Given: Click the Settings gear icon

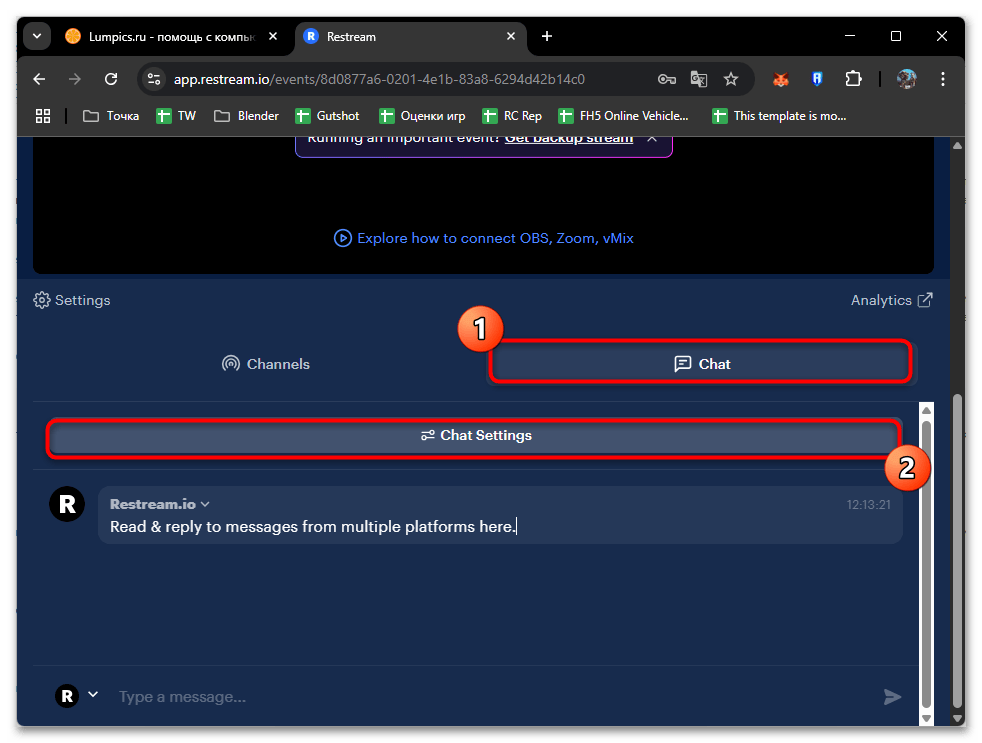Looking at the screenshot, I should tap(42, 300).
